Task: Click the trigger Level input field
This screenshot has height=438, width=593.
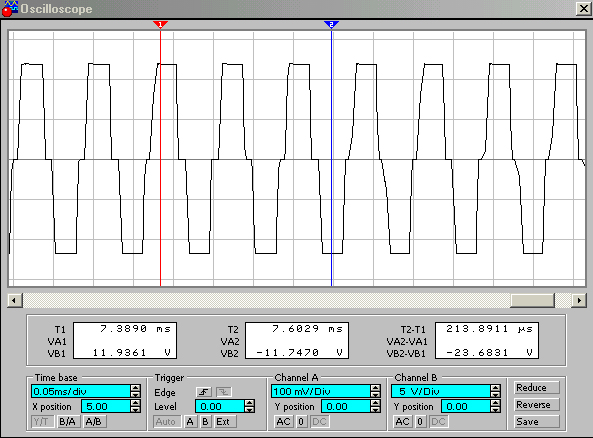Action: (220, 407)
